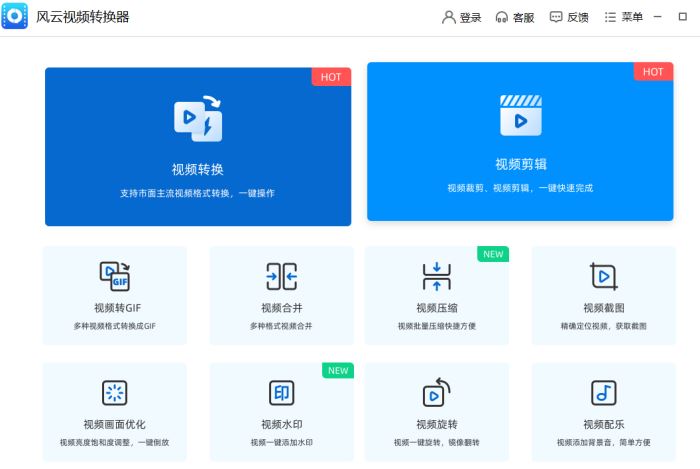The width and height of the screenshot is (700, 469).
Task: Minimize the converter window
Action: (658, 17)
